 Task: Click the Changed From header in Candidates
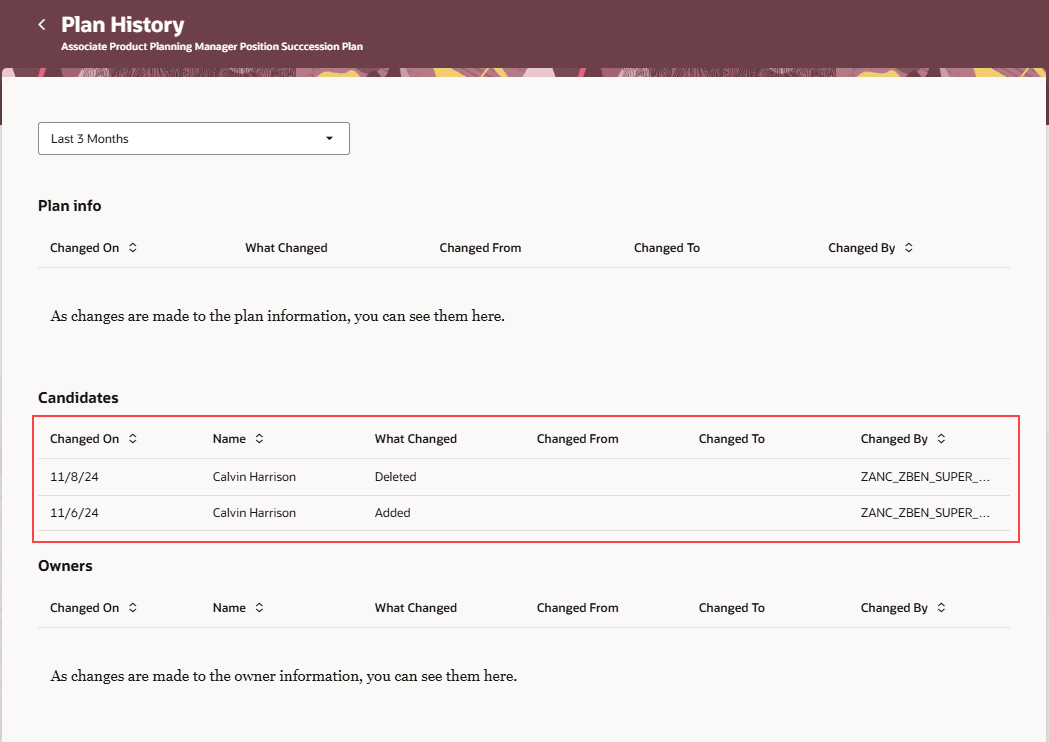[x=577, y=438]
